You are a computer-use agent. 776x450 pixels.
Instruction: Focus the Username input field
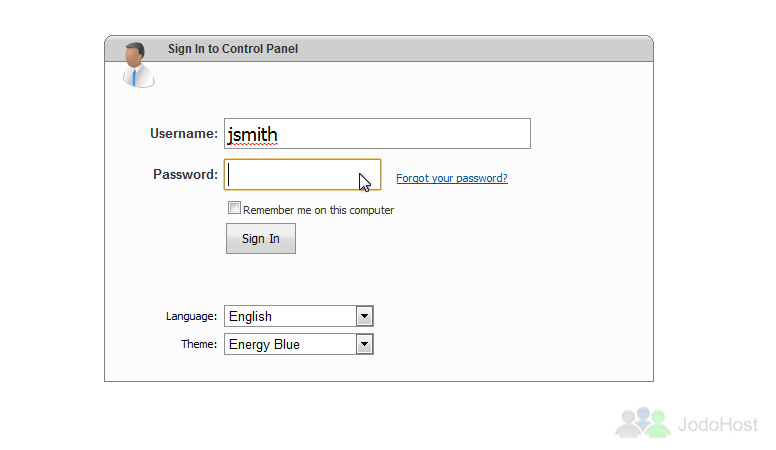[x=377, y=134]
